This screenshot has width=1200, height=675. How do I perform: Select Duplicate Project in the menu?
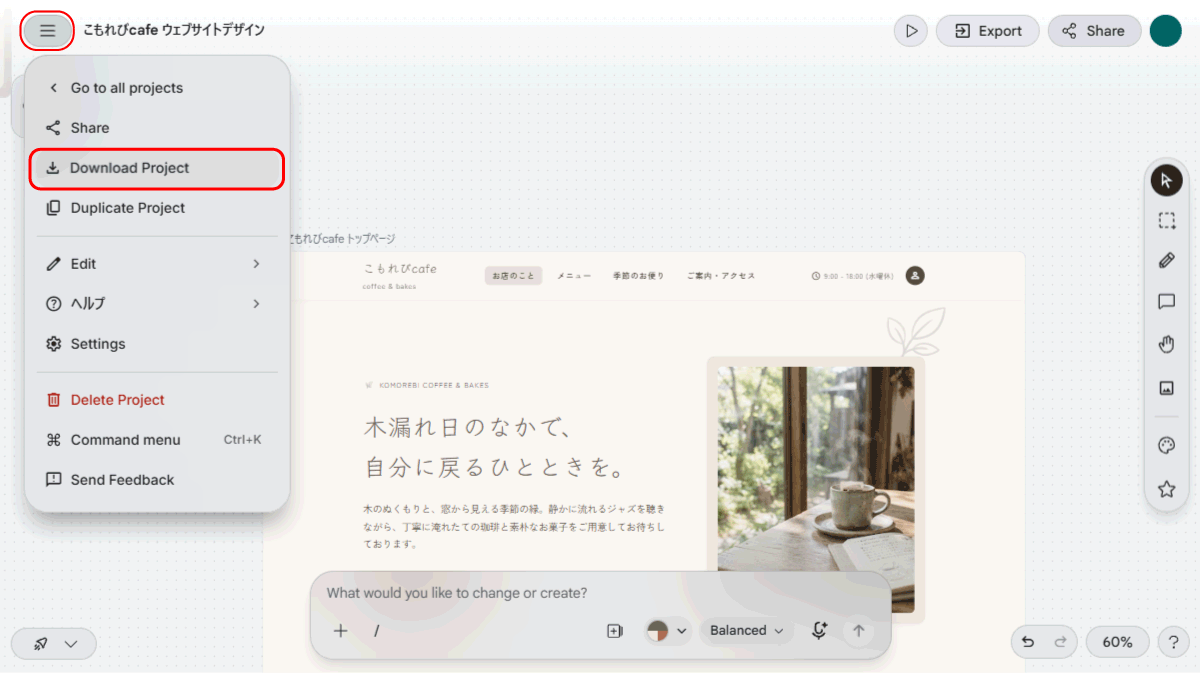point(157,208)
